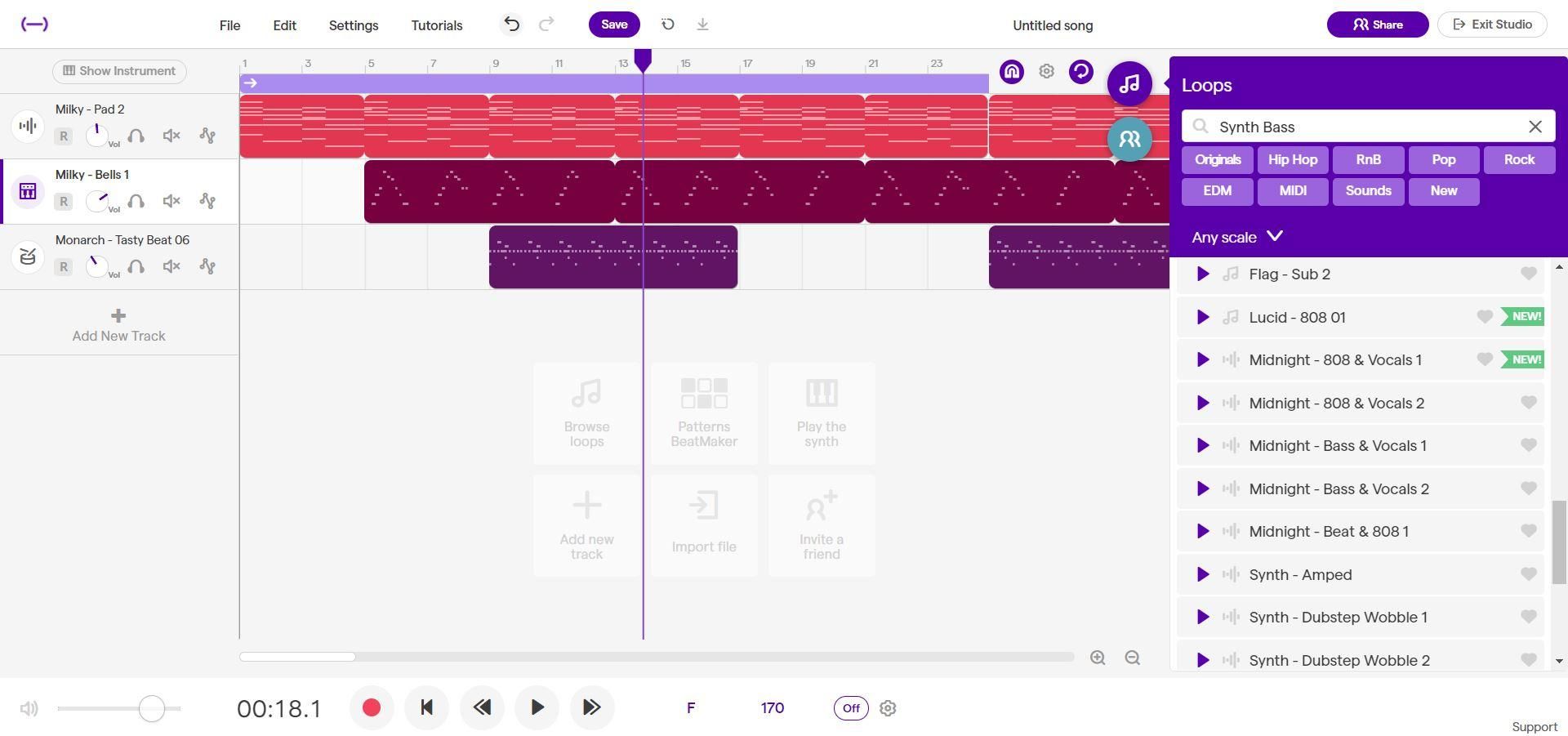Screen dimensions: 1568x736
Task: Zoom in the timeline with the magnifier icon
Action: 1098,657
